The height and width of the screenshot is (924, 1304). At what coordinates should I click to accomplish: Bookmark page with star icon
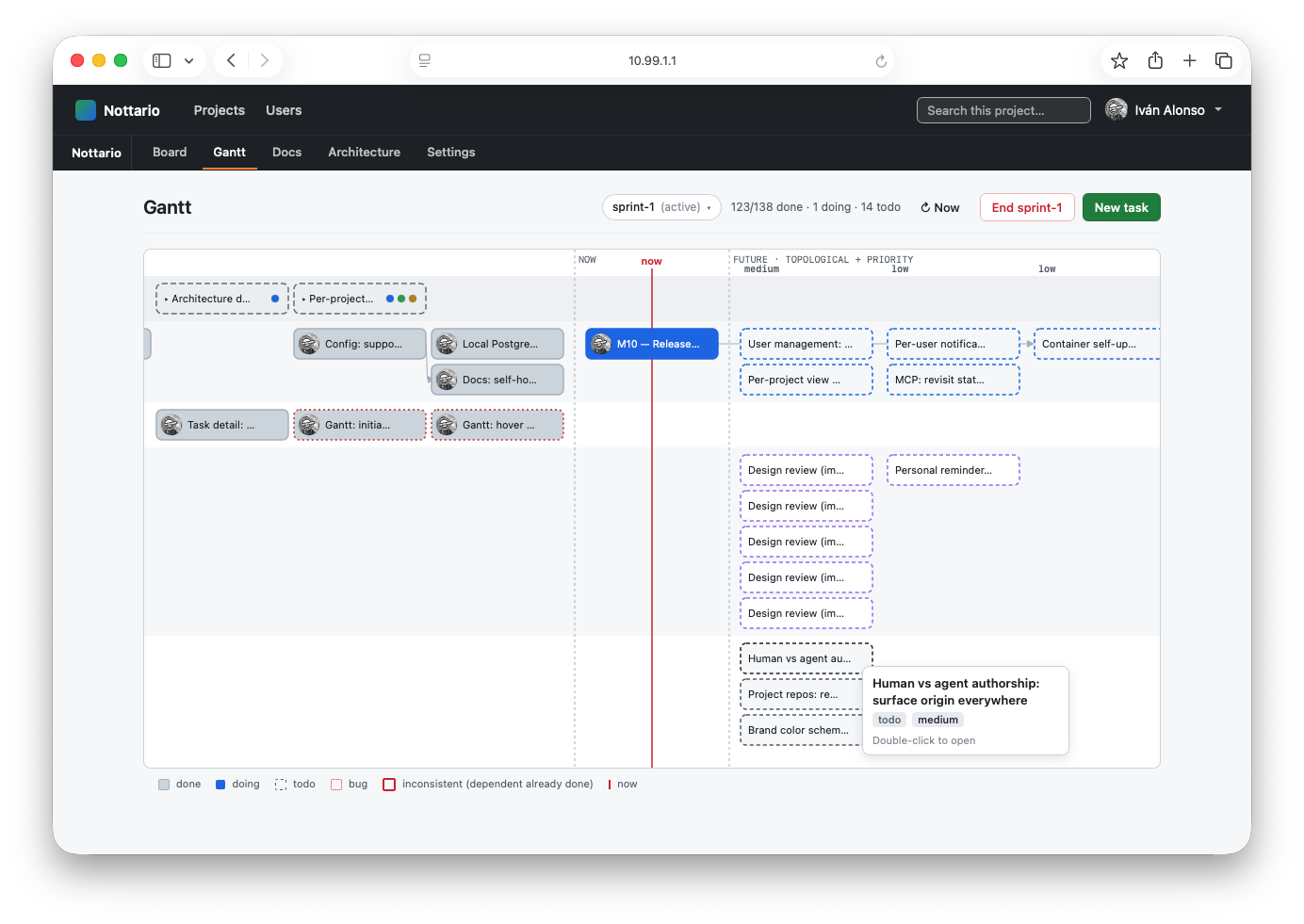coord(1119,60)
